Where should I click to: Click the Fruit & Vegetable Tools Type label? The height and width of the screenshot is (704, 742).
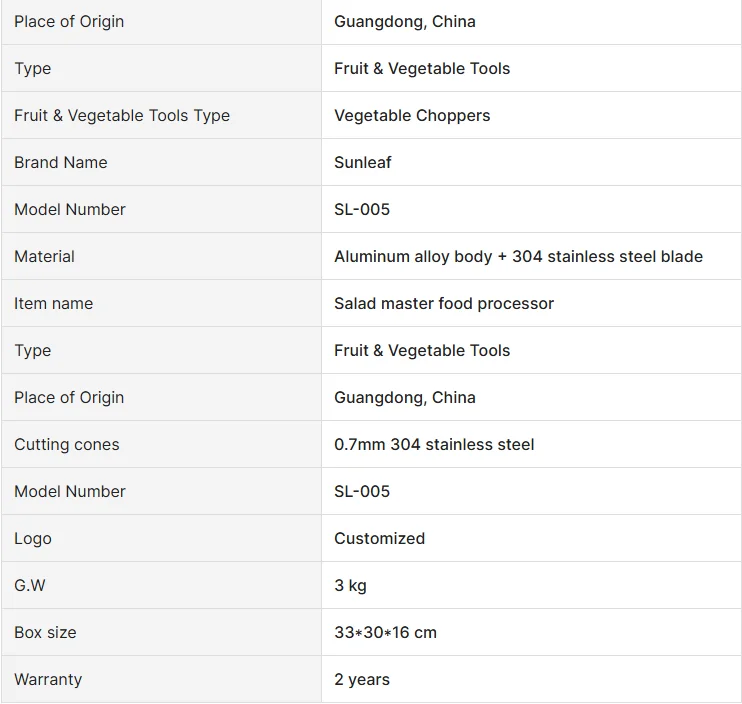click(x=122, y=115)
